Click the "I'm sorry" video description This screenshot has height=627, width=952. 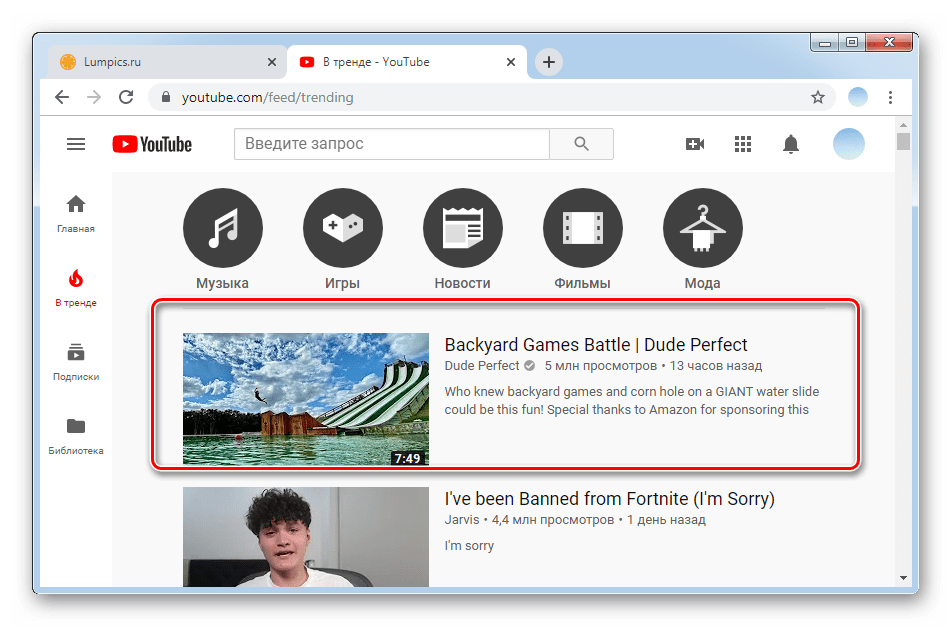click(x=469, y=546)
